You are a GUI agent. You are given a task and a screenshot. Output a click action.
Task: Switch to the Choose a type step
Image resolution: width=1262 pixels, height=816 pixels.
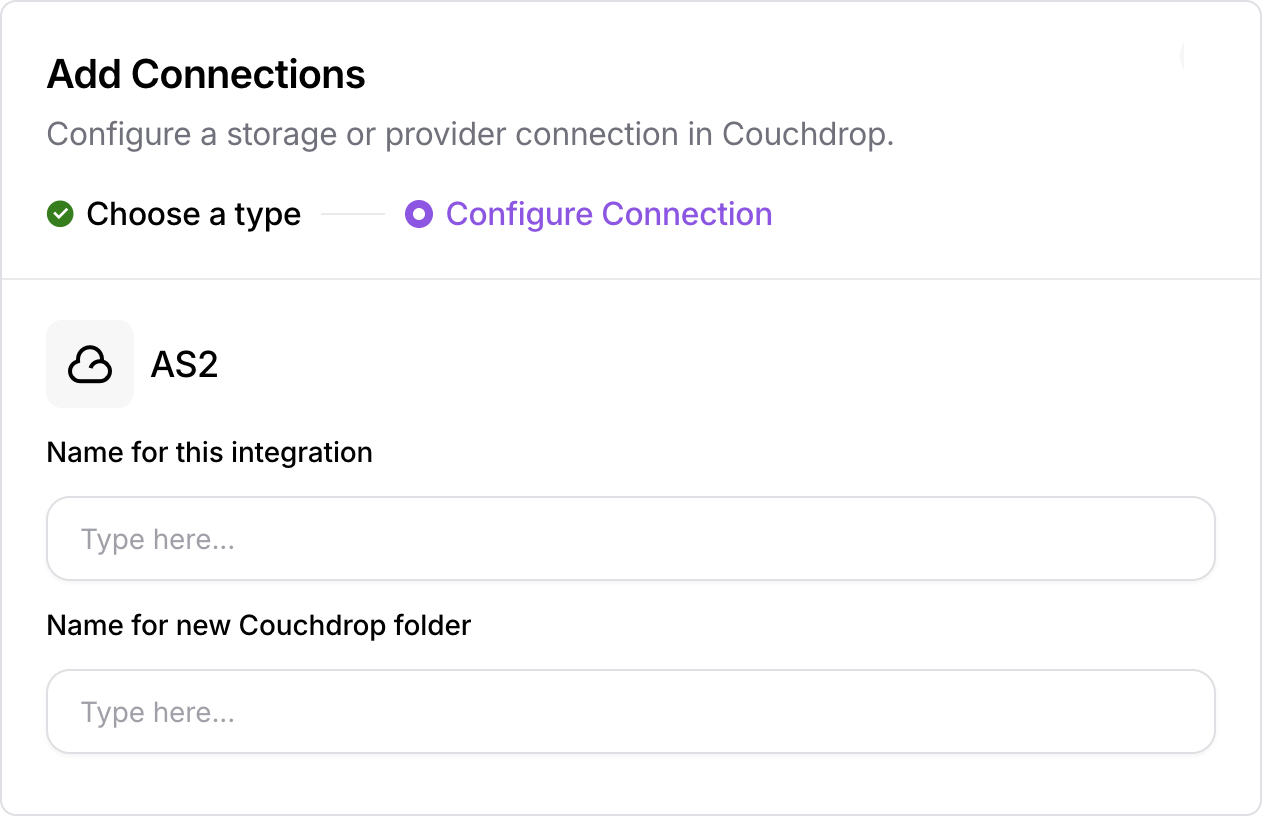pyautogui.click(x=194, y=214)
